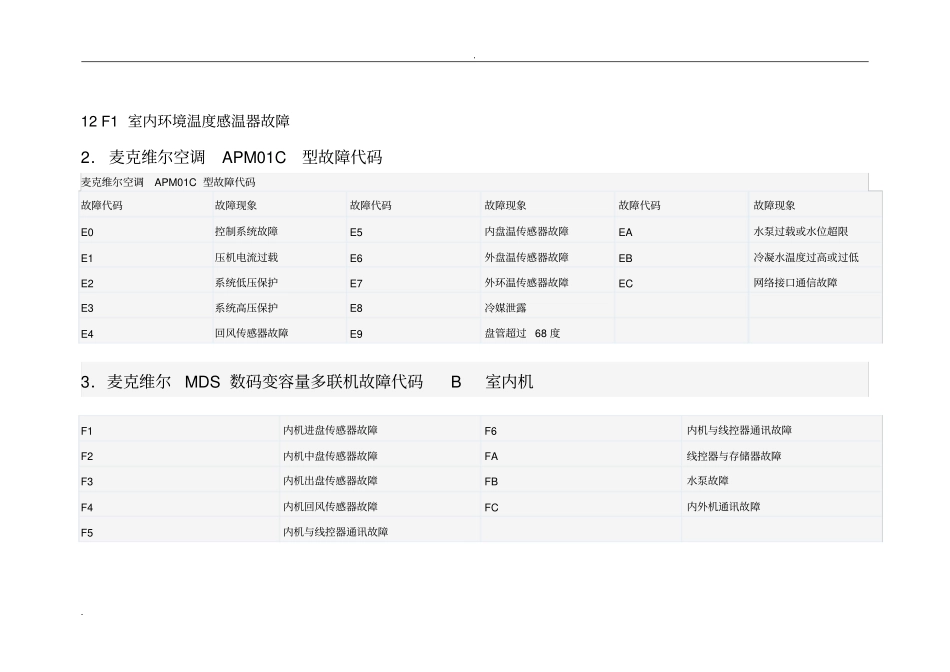The image size is (950, 672).
Task: Select the heading '2. 麦克维尔空调 APM01C 型故障代码'
Action: click(231, 158)
